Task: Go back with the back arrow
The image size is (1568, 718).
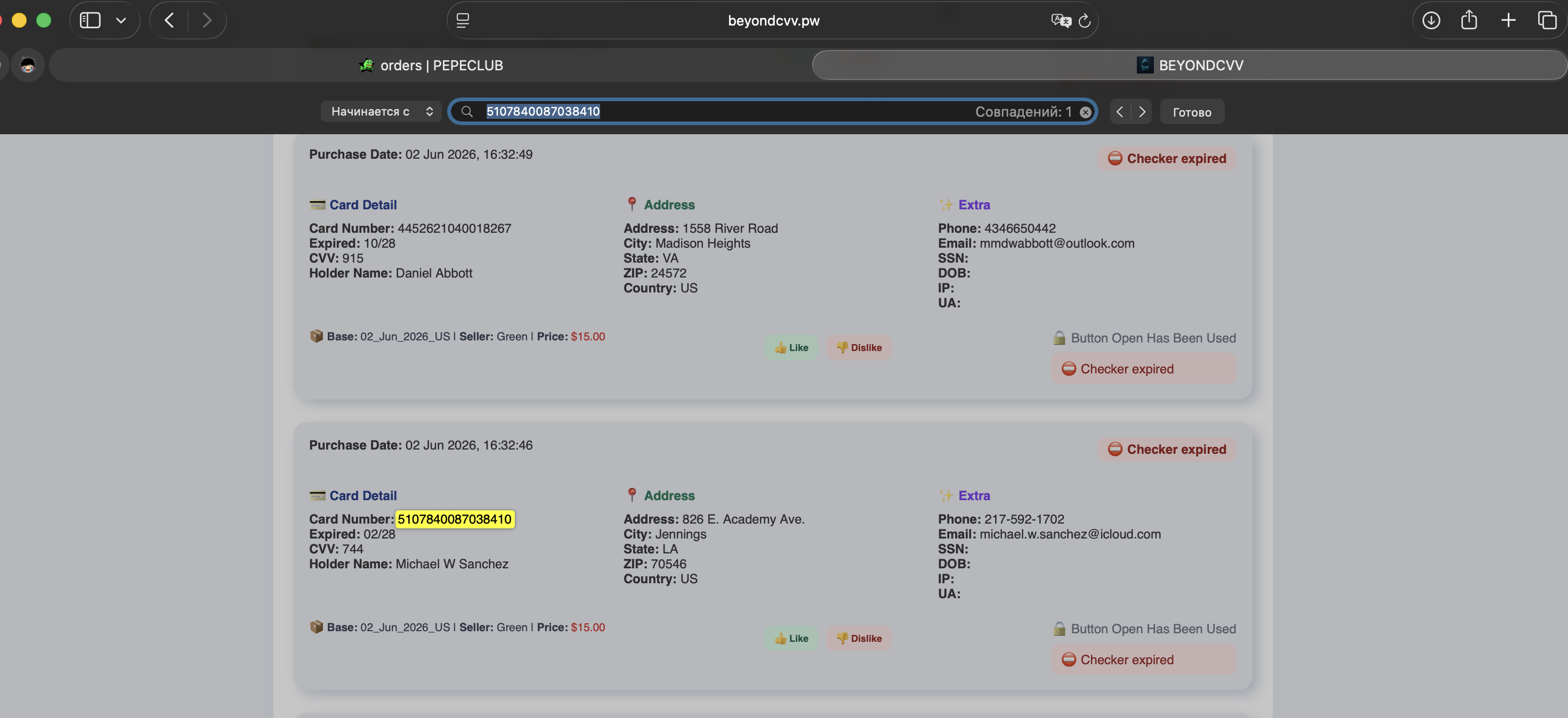Action: 169,20
